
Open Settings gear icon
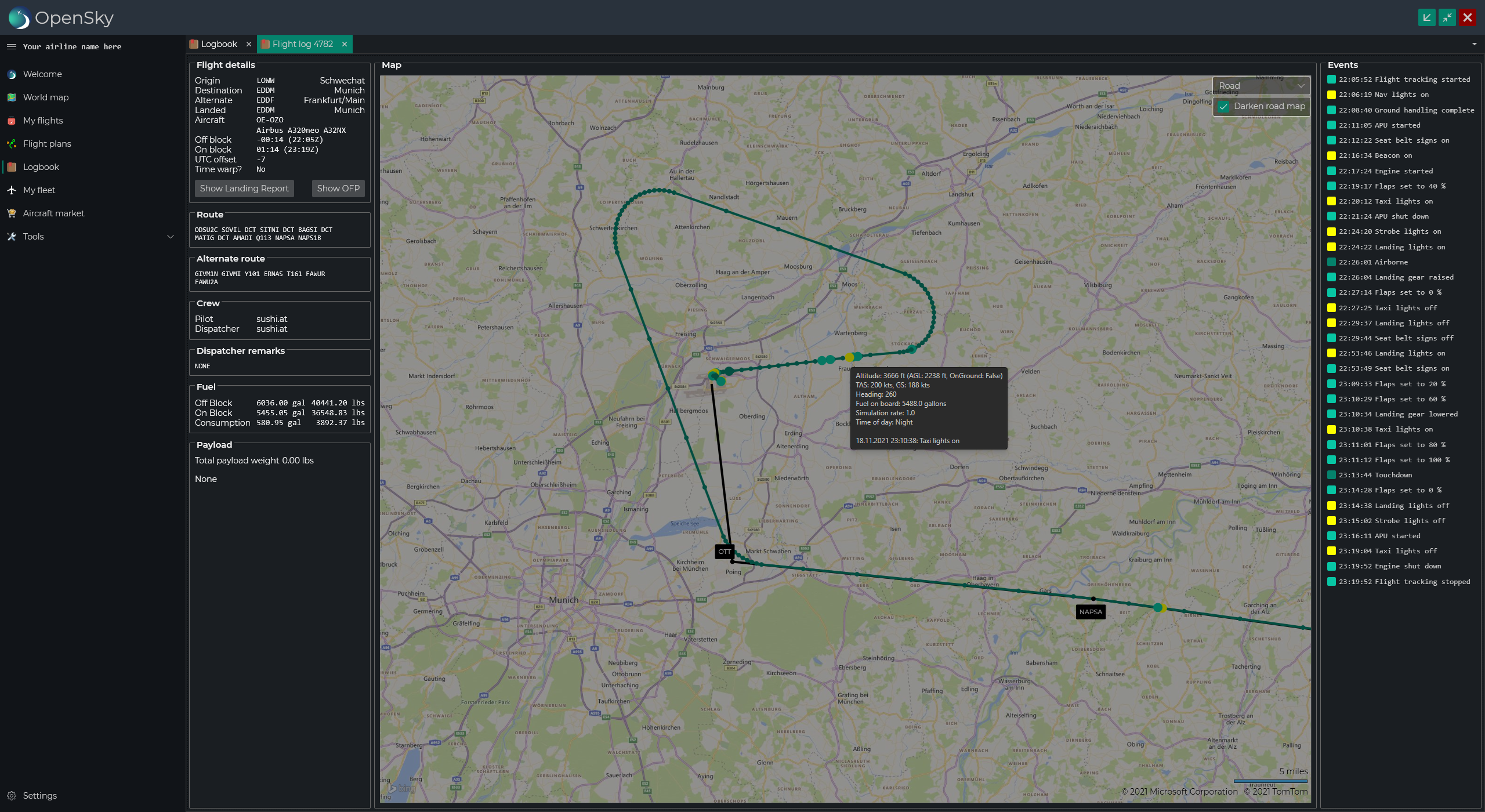tap(12, 796)
